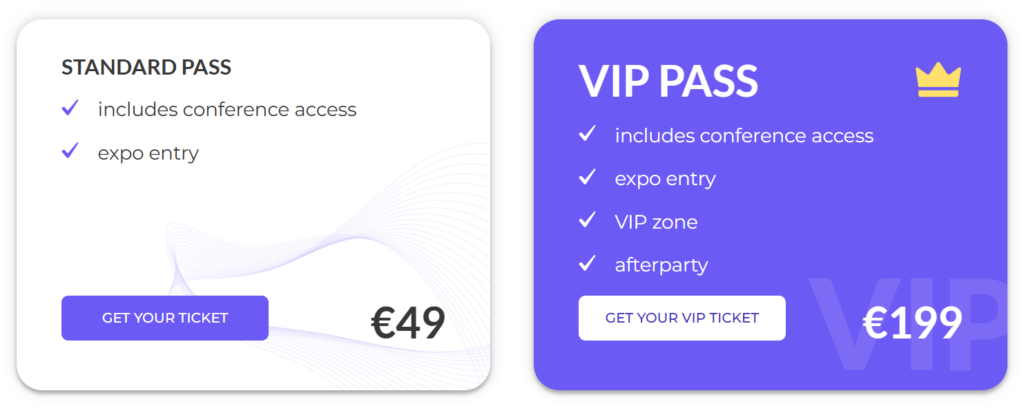Image resolution: width=1024 pixels, height=411 pixels.
Task: Click VIP's includes conference access text
Action: [744, 135]
